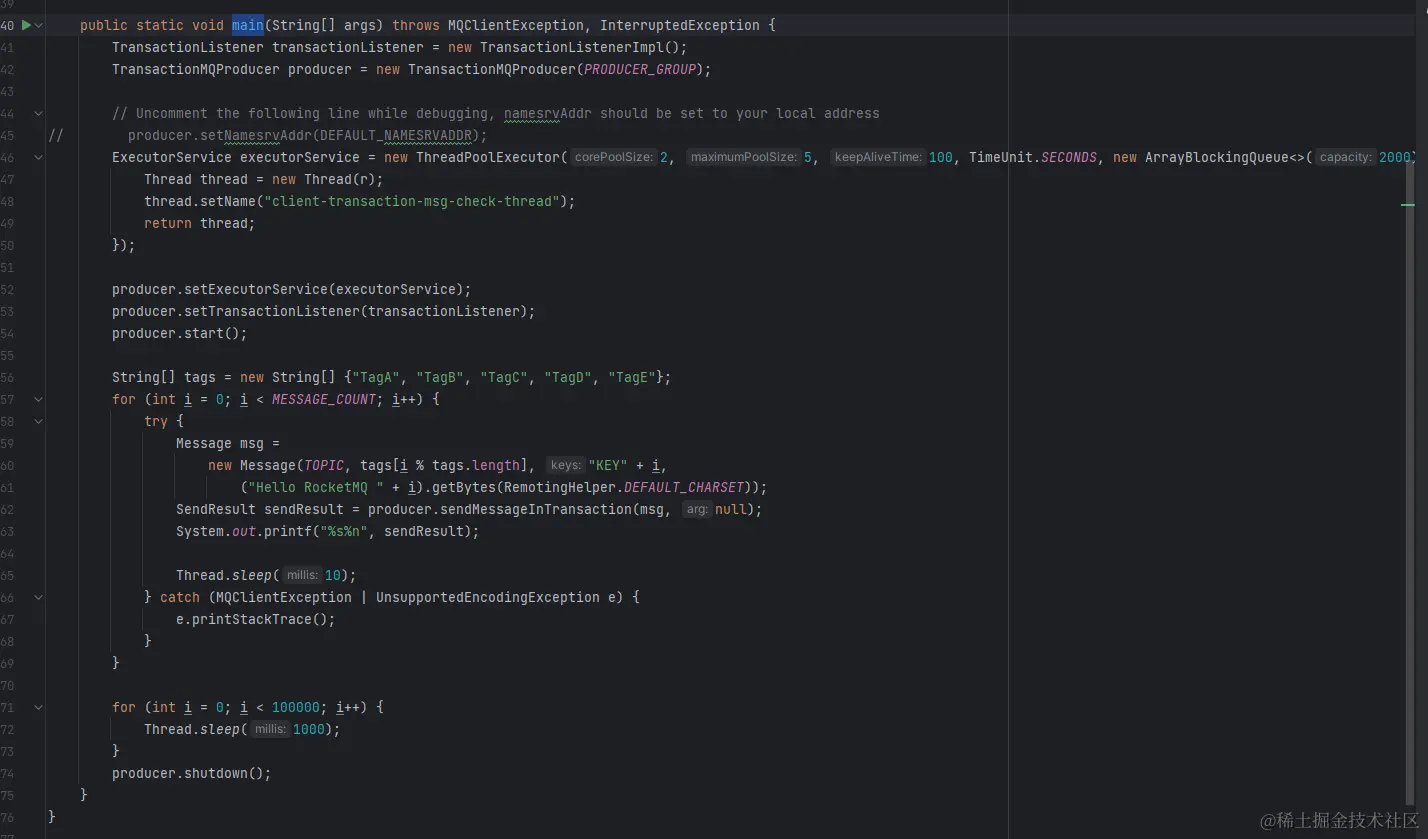Collapse the MESSAGE_COUNT for loop fold
Image resolution: width=1428 pixels, height=839 pixels.
tap(39, 399)
